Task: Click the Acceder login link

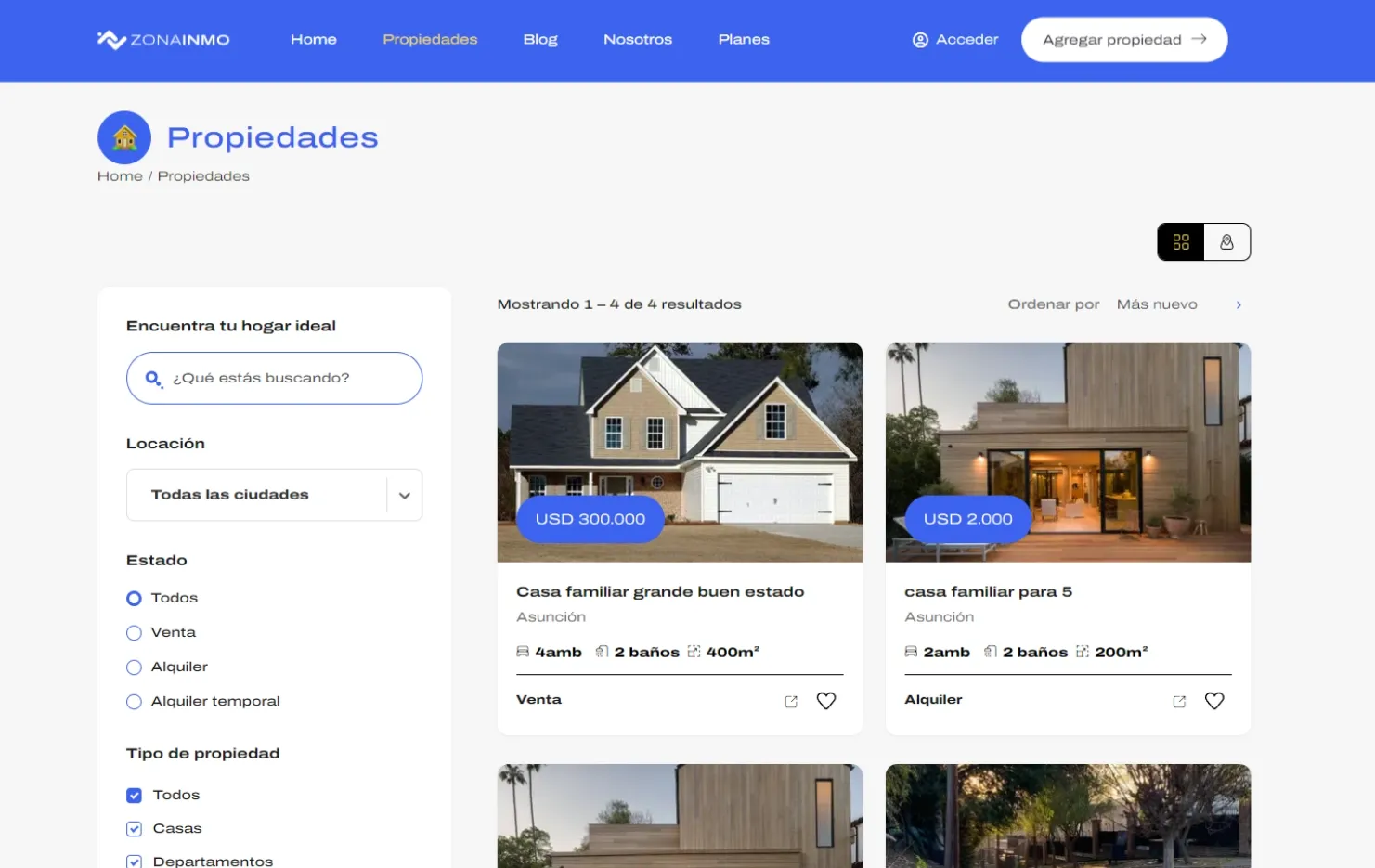Action: point(955,40)
